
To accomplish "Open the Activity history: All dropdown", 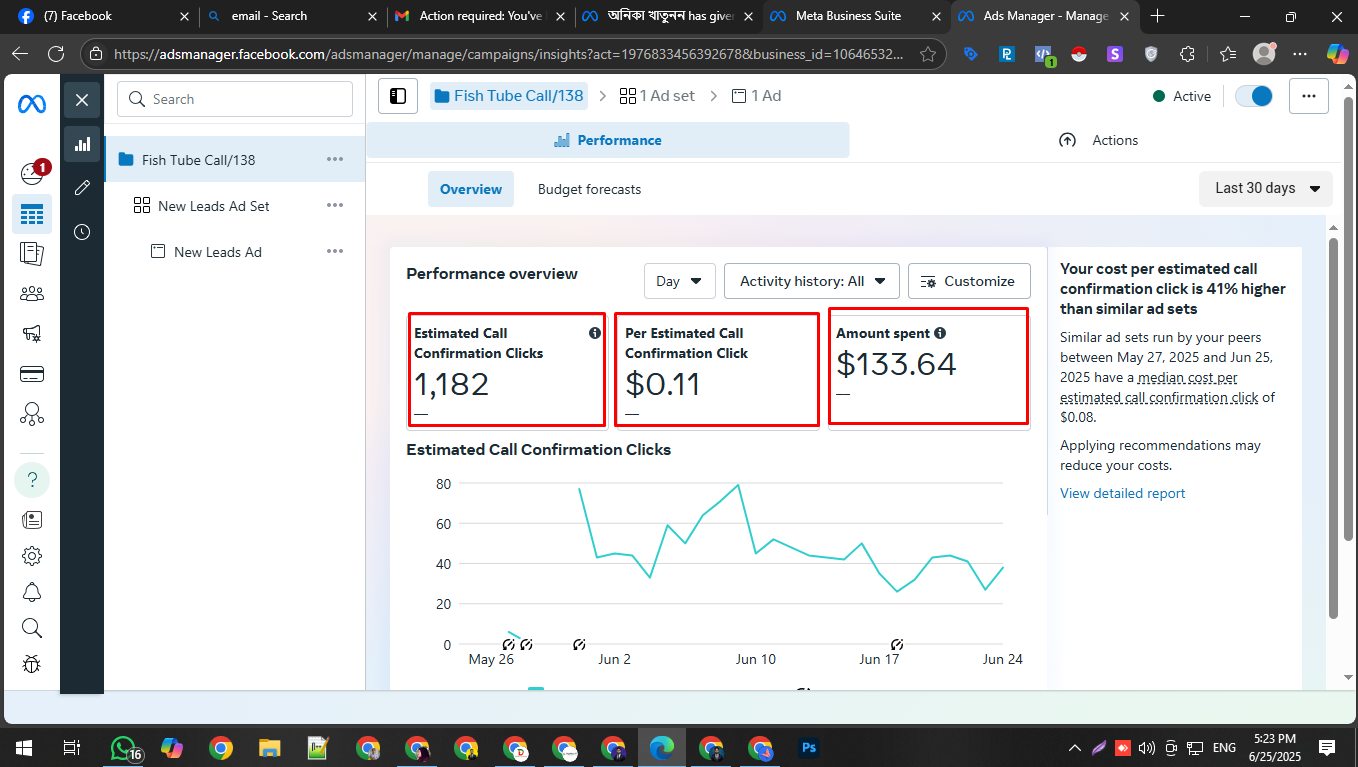I will 811,281.
